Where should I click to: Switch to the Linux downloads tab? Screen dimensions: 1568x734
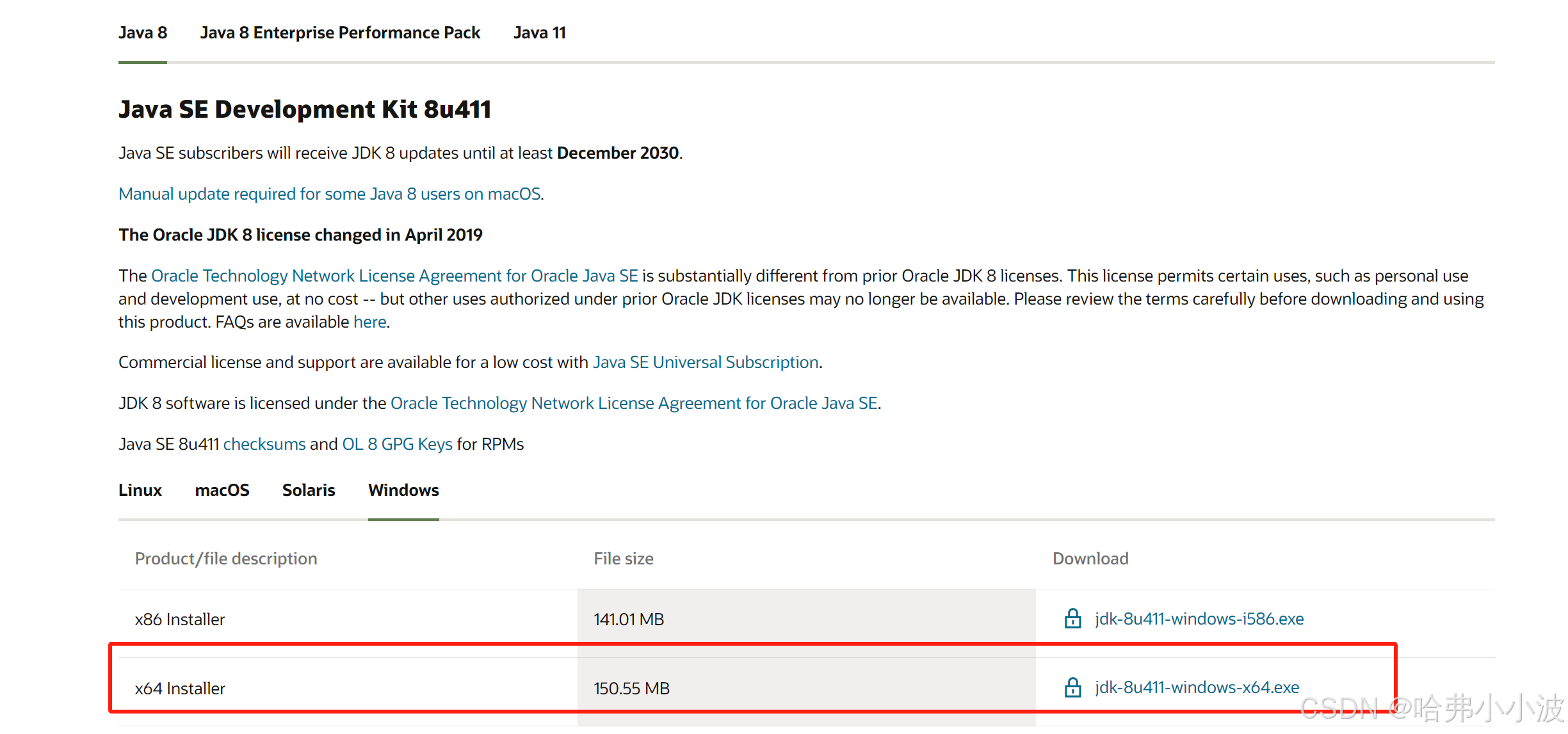[x=140, y=490]
